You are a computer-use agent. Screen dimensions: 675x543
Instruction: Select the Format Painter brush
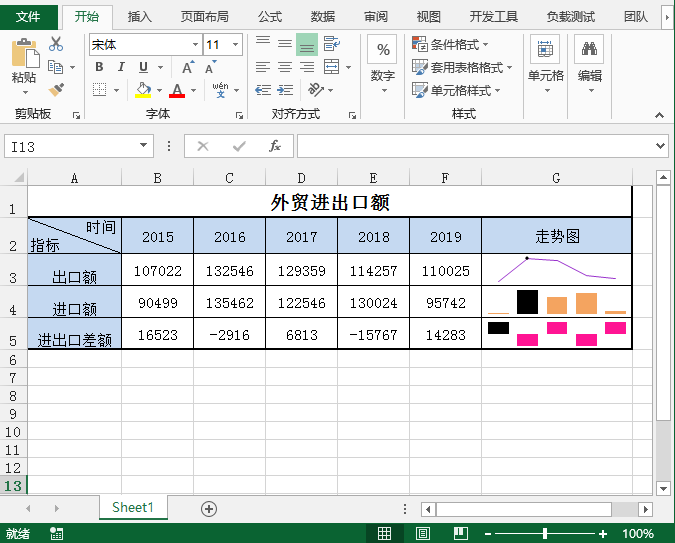pyautogui.click(x=56, y=89)
